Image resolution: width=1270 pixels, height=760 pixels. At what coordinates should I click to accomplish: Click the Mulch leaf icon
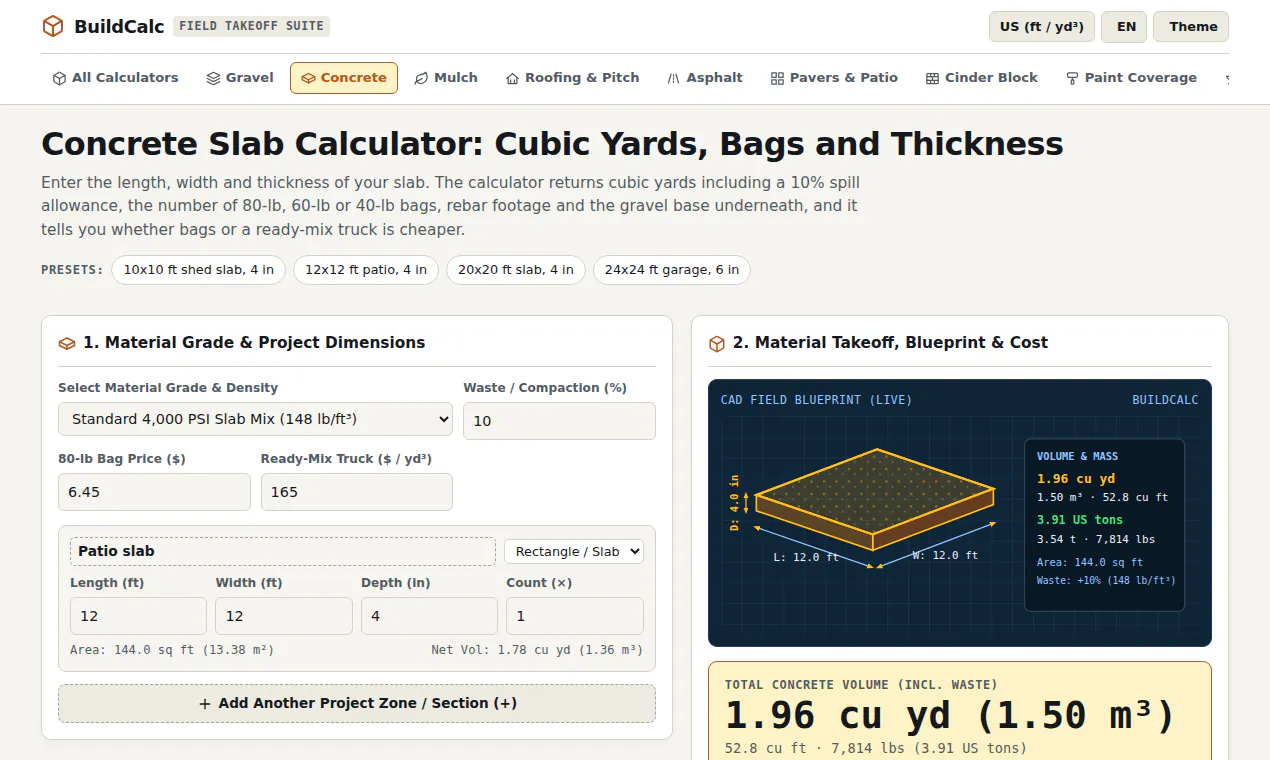pyautogui.click(x=421, y=78)
